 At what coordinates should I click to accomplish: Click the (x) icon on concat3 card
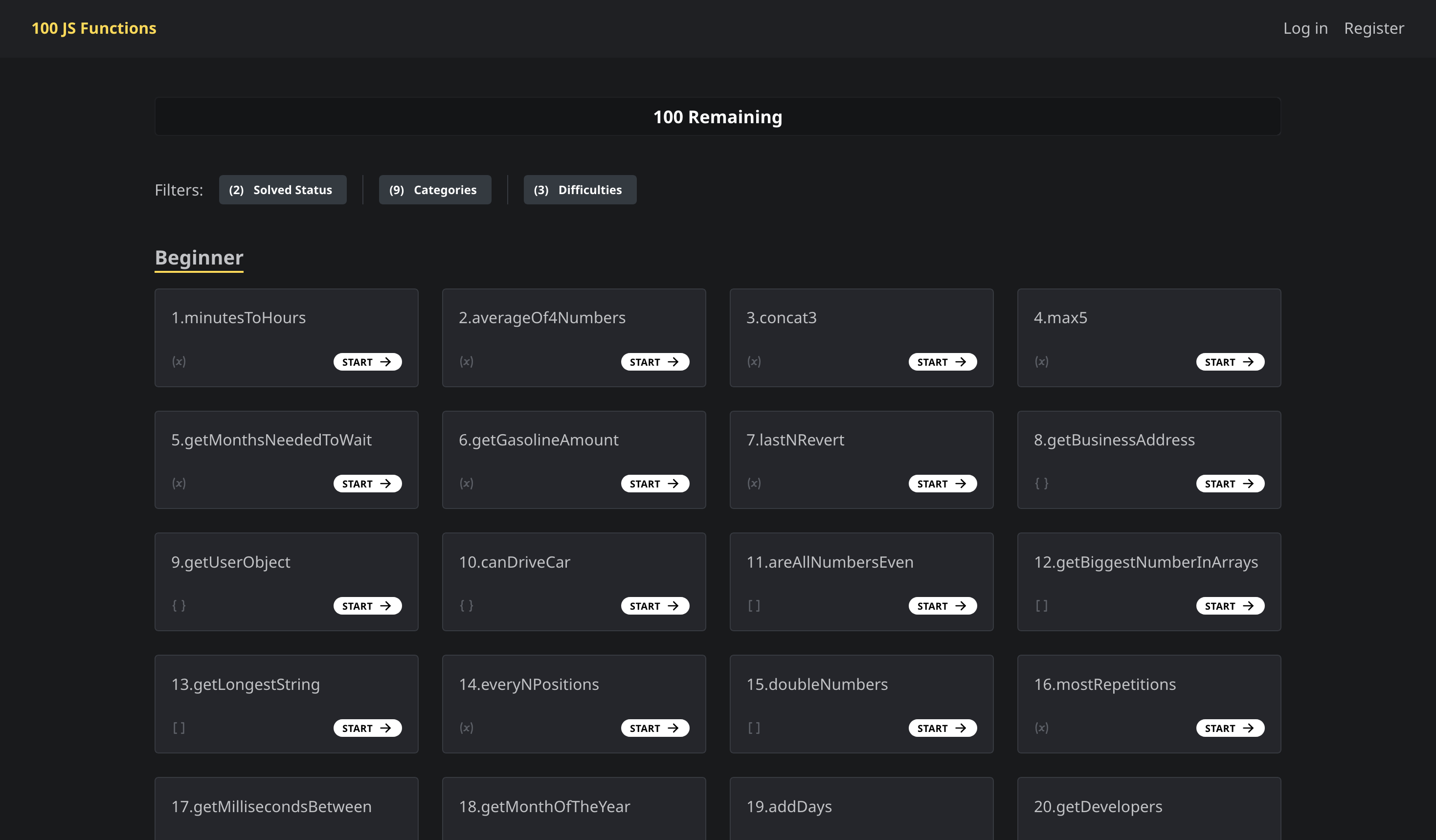click(x=754, y=362)
